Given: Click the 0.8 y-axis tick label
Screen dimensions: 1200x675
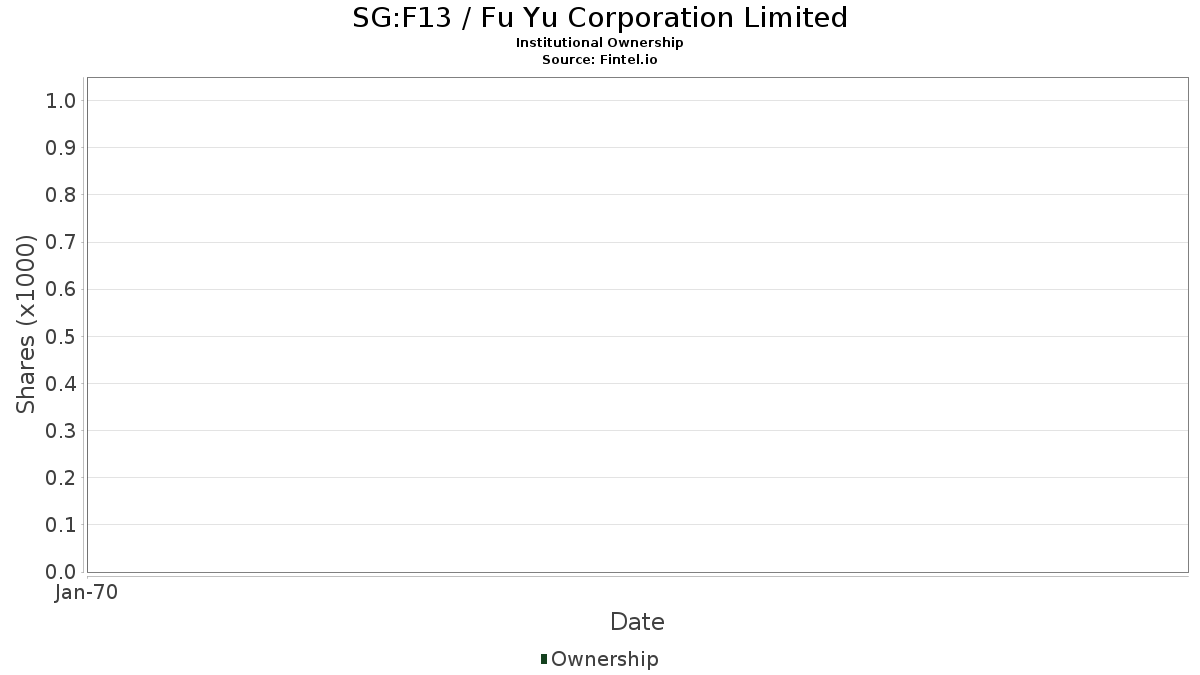Looking at the screenshot, I should [x=61, y=195].
